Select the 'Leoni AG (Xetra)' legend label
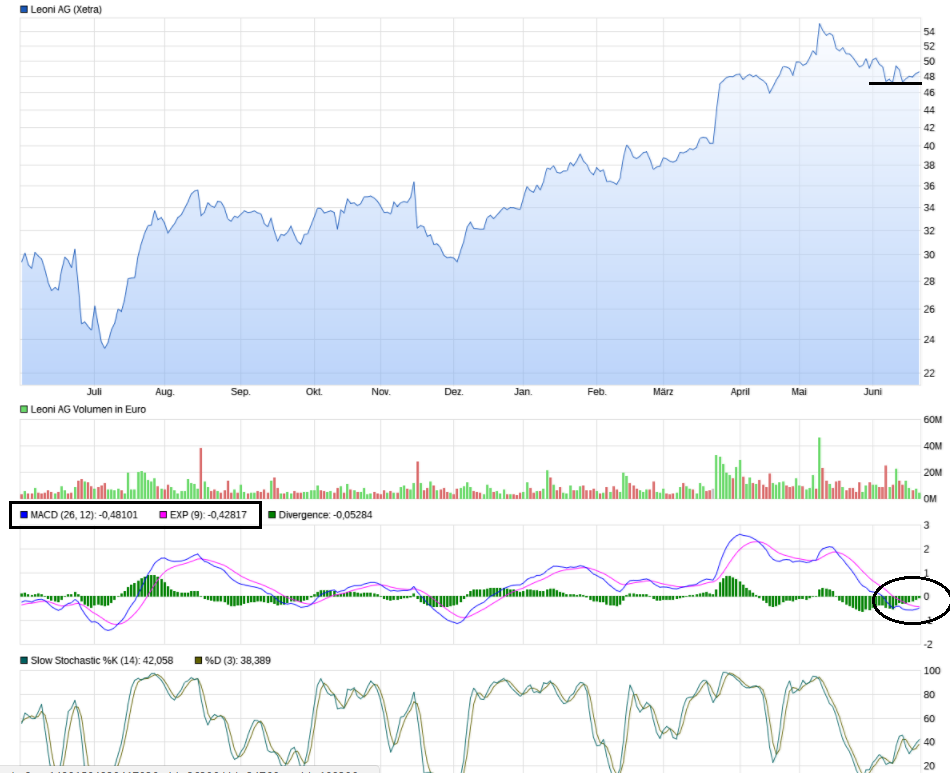Image resolution: width=950 pixels, height=773 pixels. (66, 10)
